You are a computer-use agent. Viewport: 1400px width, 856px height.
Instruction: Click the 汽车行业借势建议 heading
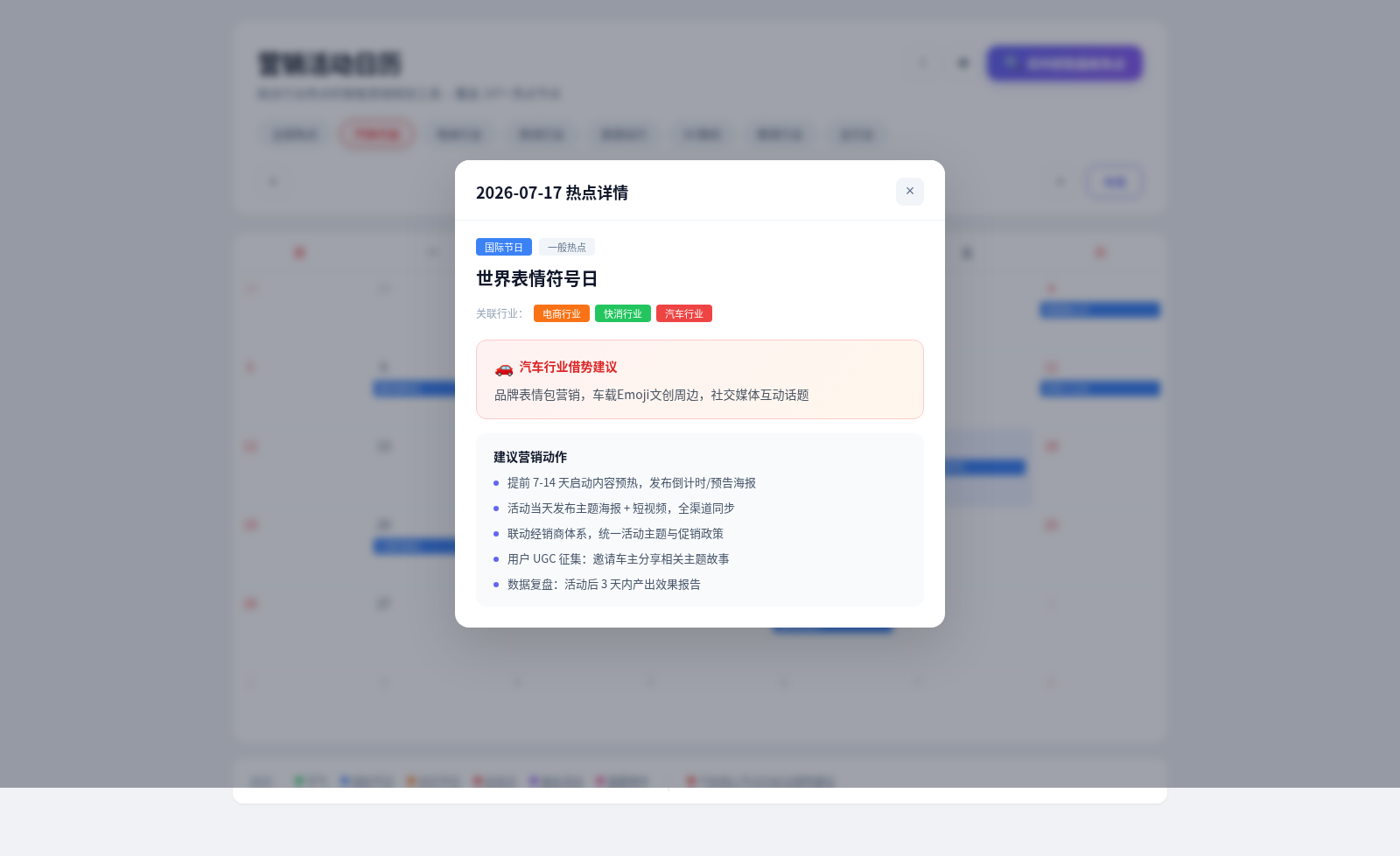click(x=568, y=367)
